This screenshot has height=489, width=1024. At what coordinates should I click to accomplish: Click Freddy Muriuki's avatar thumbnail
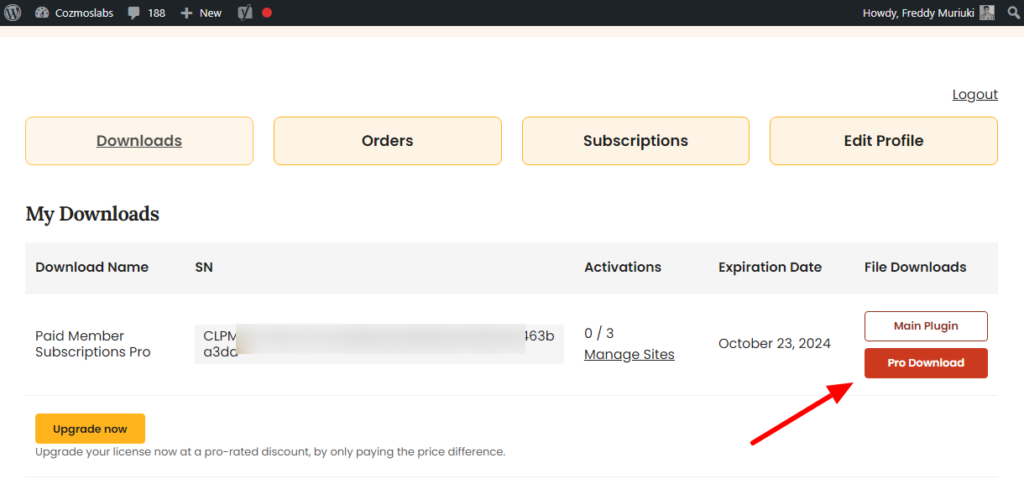pyautogui.click(x=987, y=12)
